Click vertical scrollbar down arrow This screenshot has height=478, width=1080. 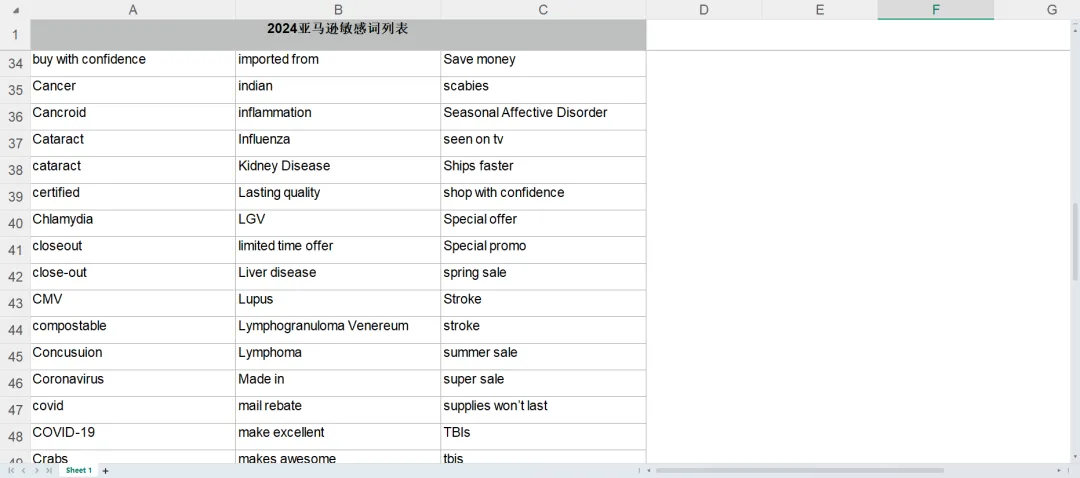click(x=1075, y=456)
